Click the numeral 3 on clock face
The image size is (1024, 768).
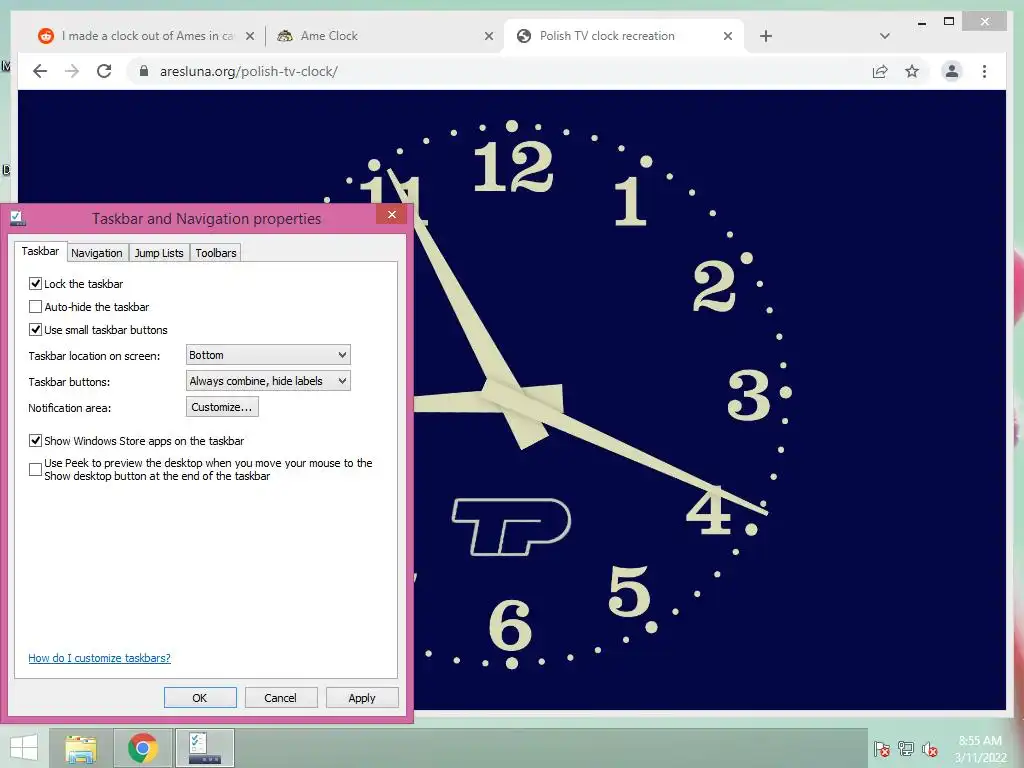pyautogui.click(x=749, y=394)
